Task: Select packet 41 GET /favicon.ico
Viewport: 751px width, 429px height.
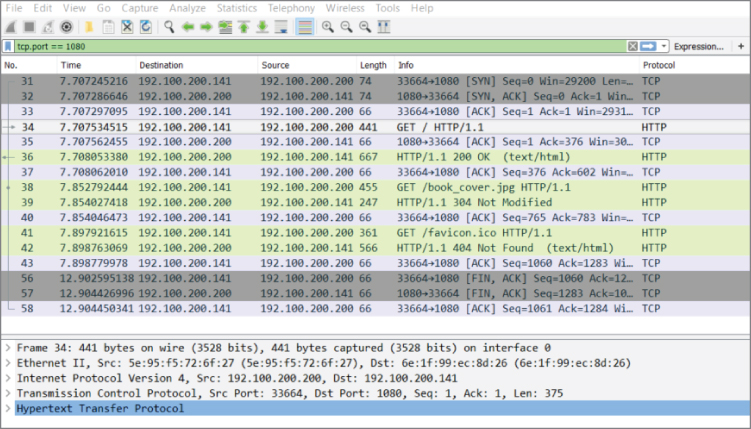Action: [376, 233]
